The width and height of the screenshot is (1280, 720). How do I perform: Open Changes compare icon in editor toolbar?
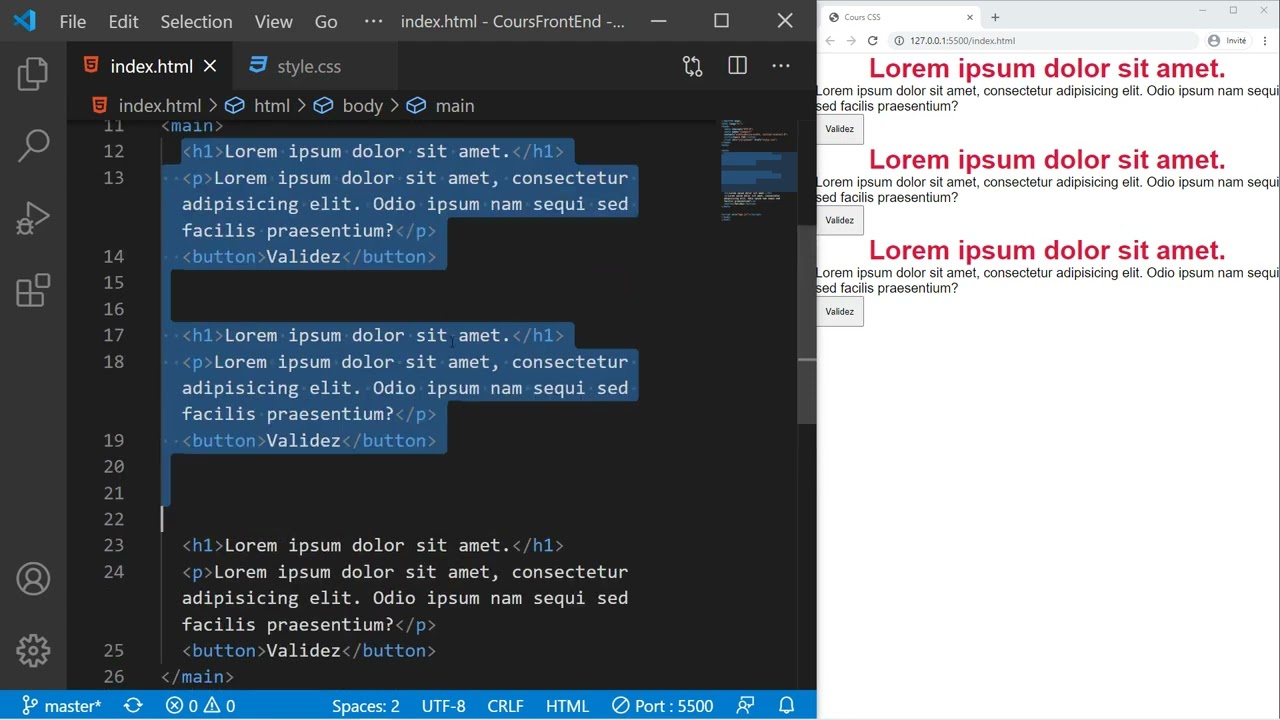692,66
